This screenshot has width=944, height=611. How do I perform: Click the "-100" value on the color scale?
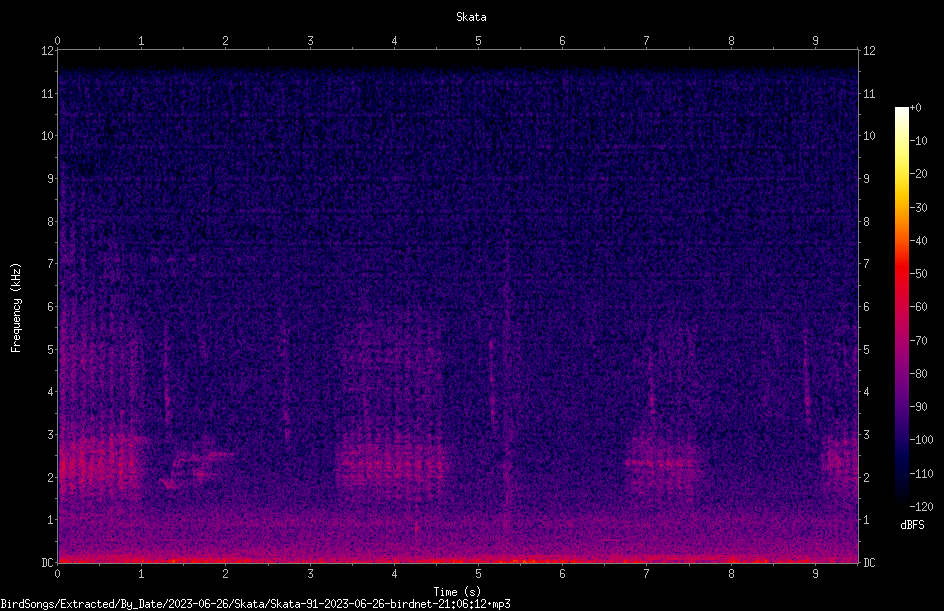[x=921, y=440]
